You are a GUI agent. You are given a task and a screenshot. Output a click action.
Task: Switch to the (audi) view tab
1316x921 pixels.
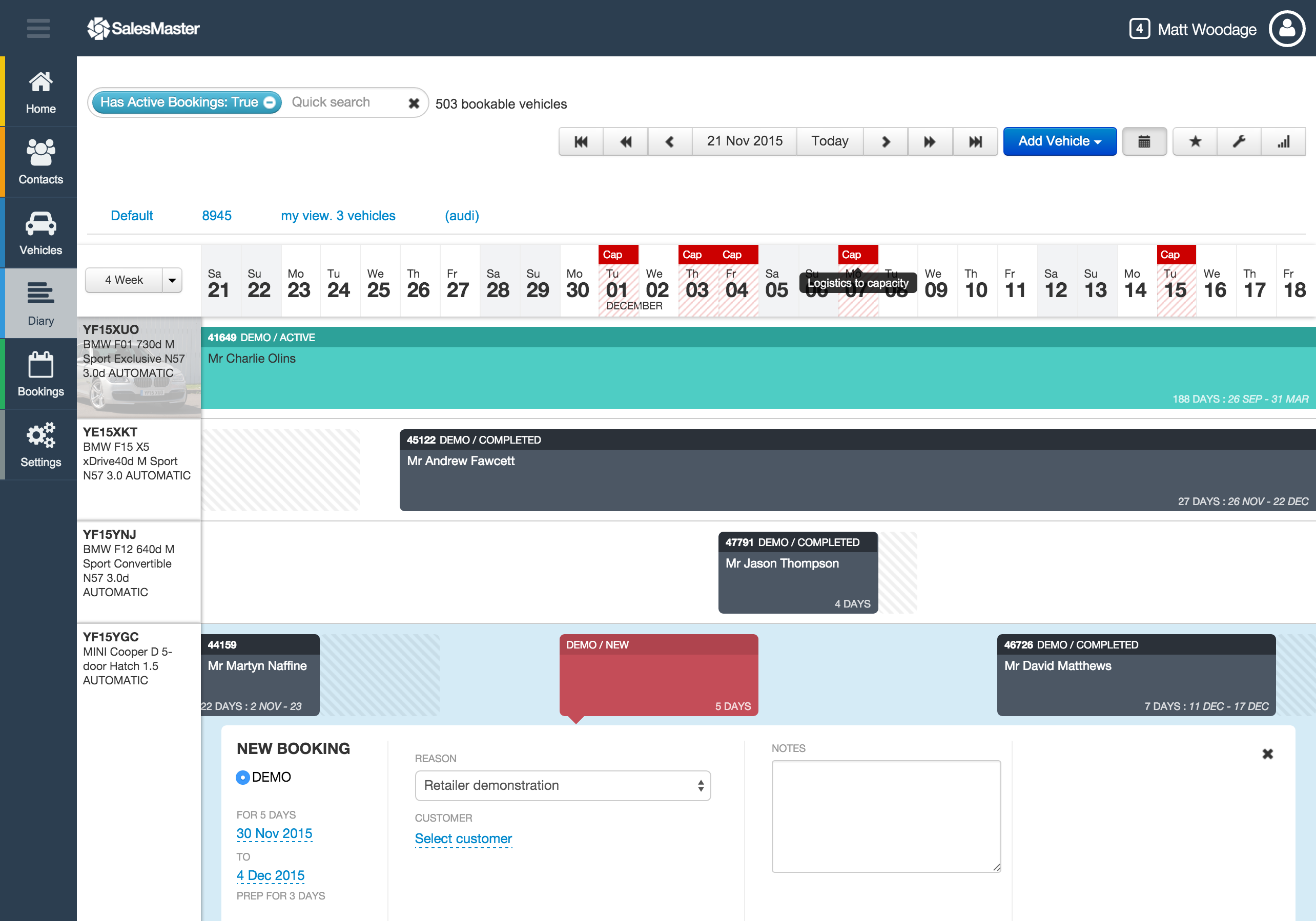pos(461,216)
